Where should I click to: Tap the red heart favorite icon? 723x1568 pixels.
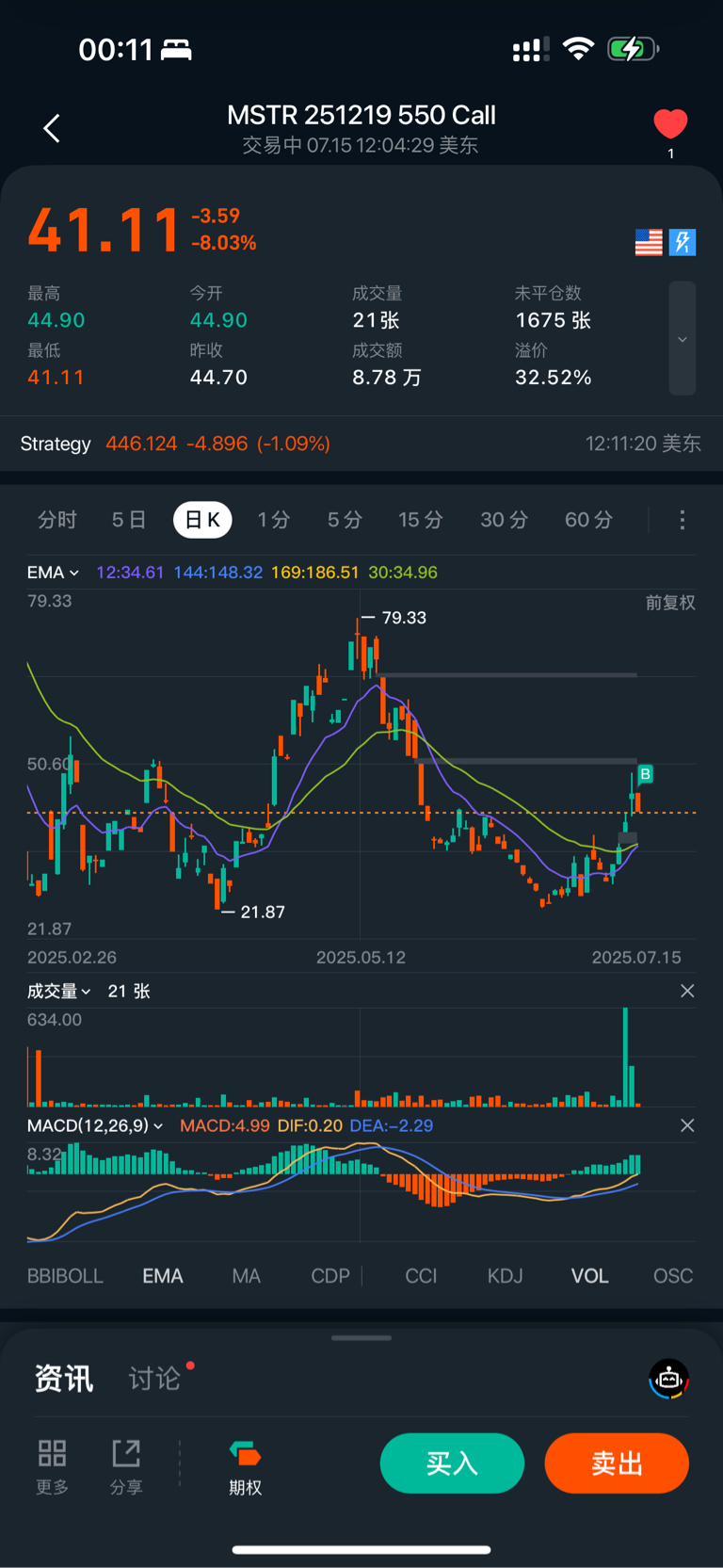pos(670,123)
